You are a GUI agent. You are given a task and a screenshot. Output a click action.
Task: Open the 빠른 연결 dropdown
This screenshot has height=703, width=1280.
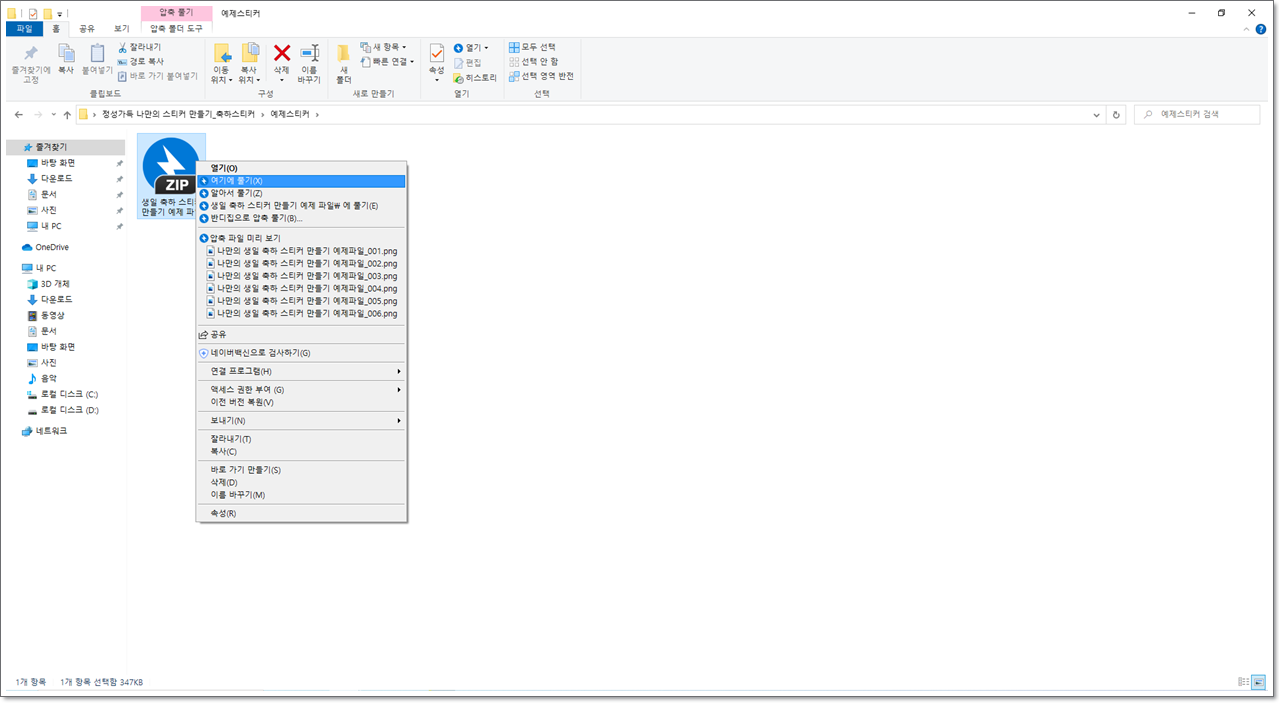[388, 61]
